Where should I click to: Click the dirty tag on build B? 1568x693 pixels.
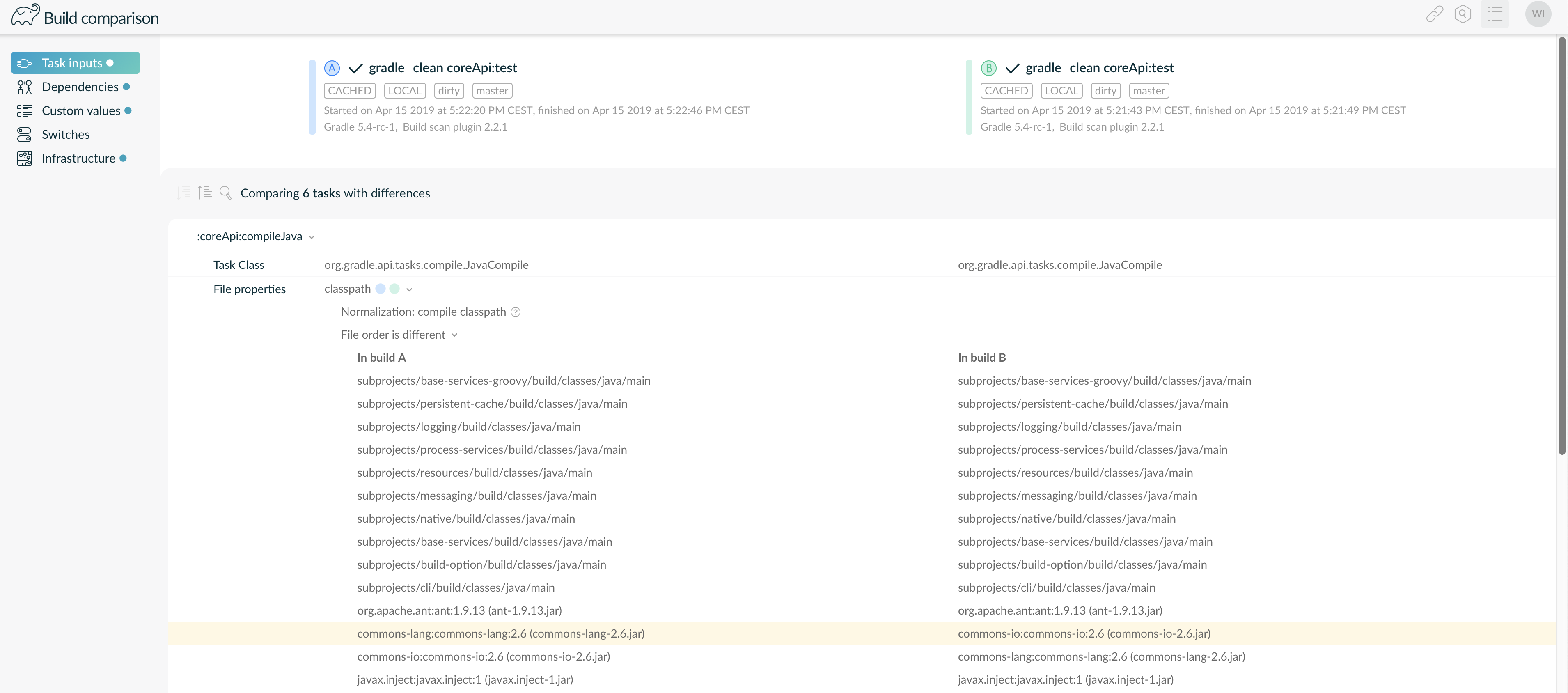pyautogui.click(x=1105, y=90)
